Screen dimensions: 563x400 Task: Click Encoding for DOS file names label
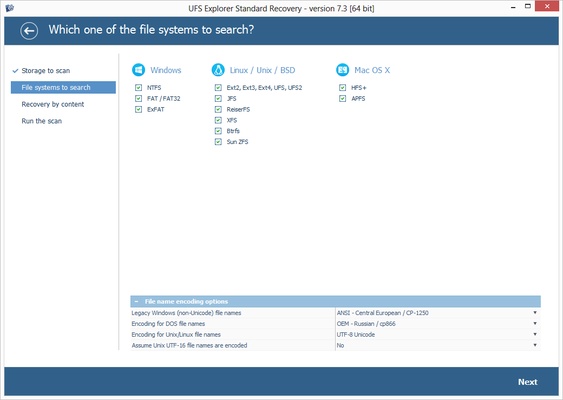[168, 324]
